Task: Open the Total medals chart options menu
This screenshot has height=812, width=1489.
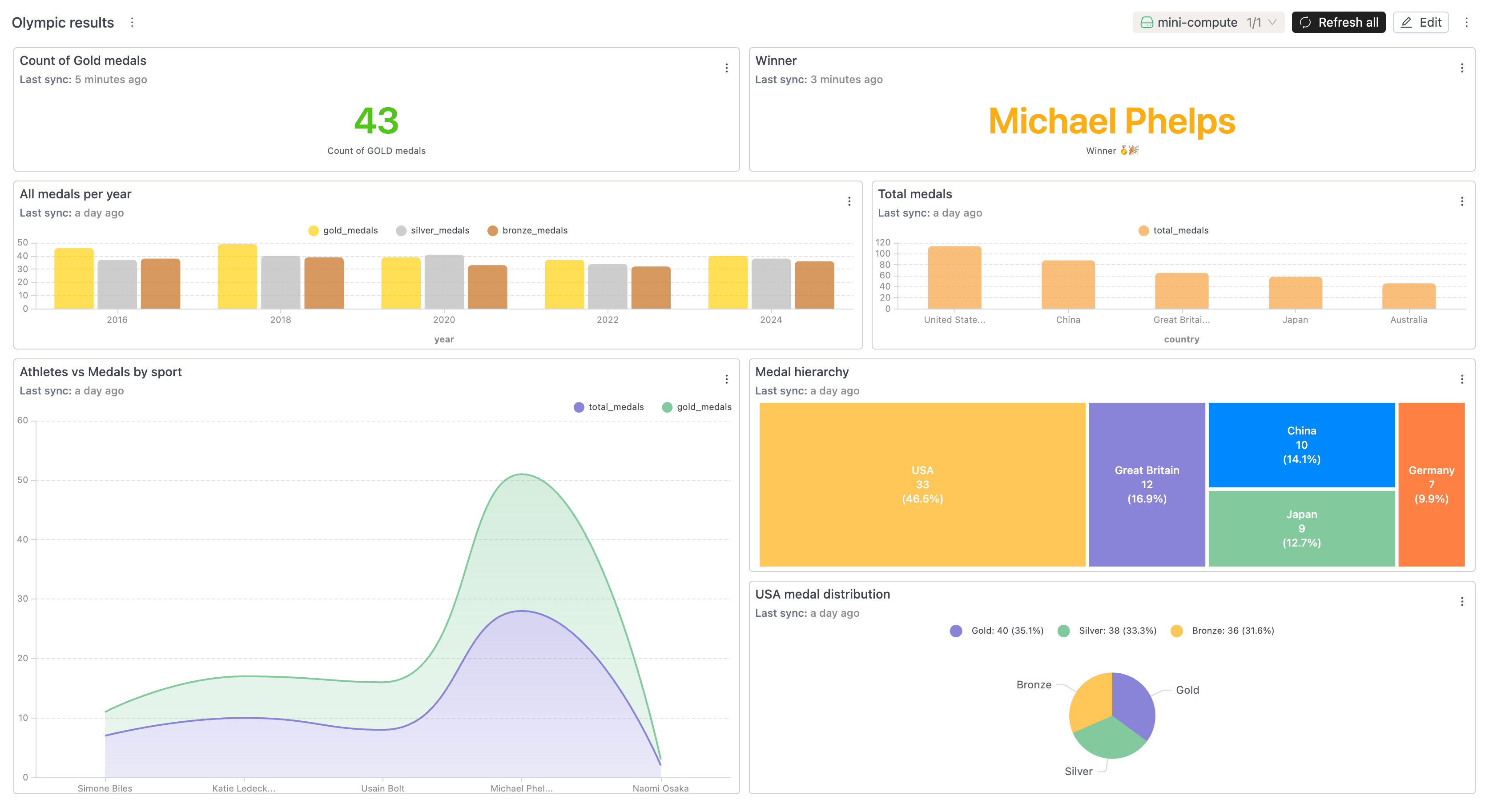Action: pyautogui.click(x=1462, y=201)
